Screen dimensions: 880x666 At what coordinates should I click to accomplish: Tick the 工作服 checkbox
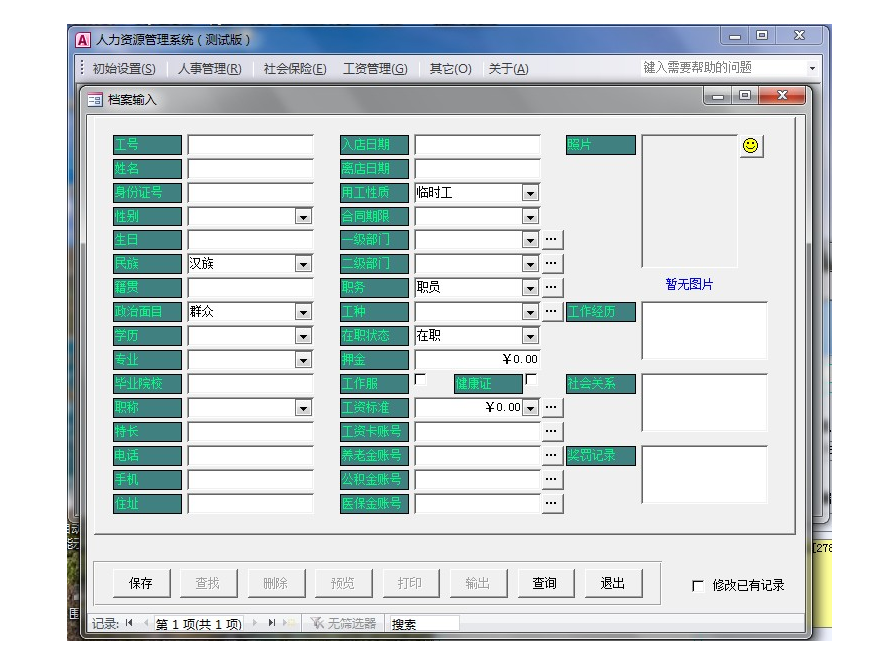click(420, 380)
